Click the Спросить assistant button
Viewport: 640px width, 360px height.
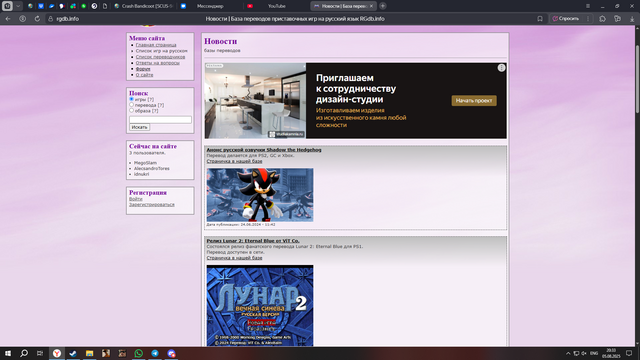(565, 19)
